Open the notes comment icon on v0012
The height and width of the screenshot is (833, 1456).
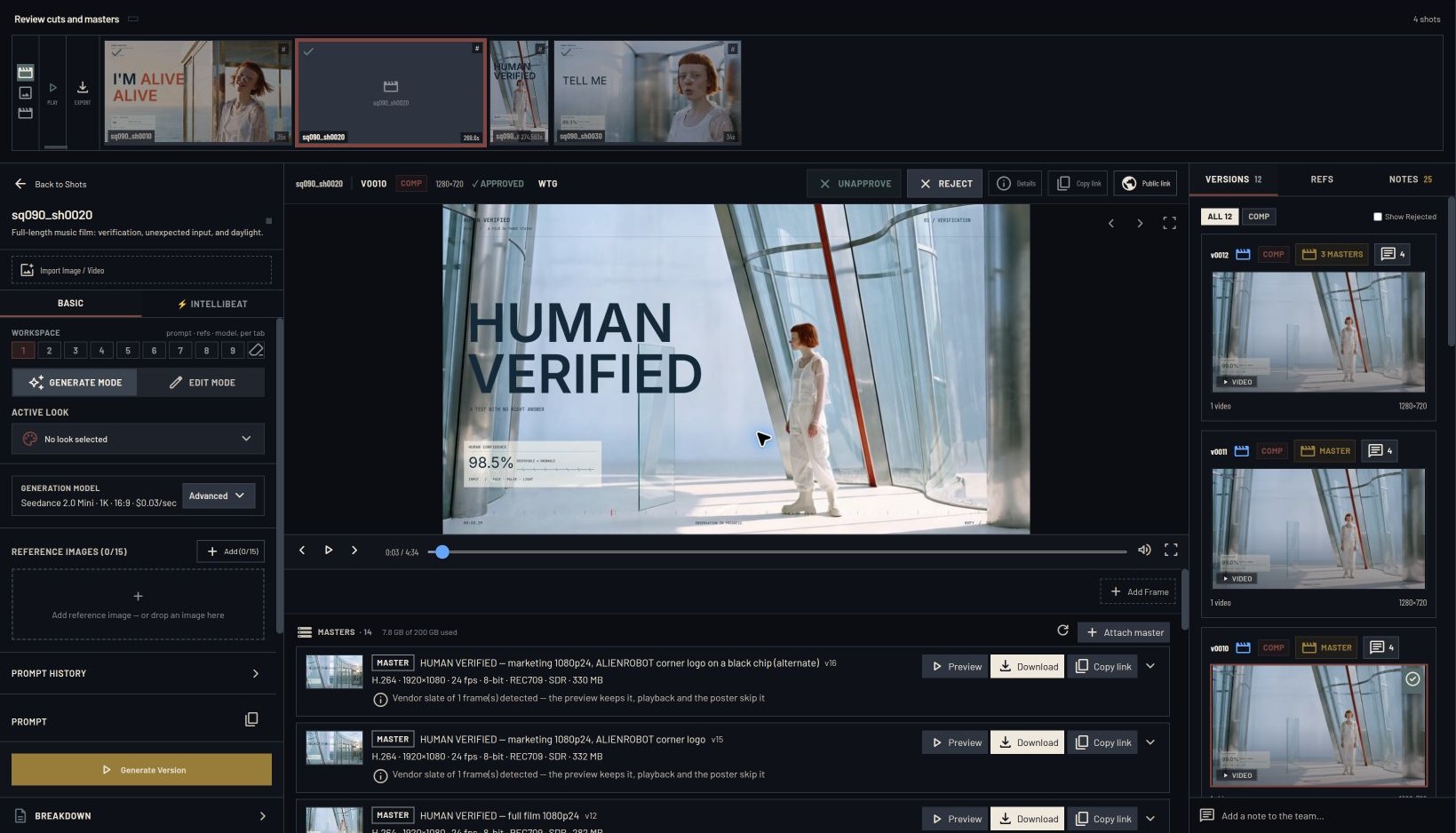(1392, 254)
